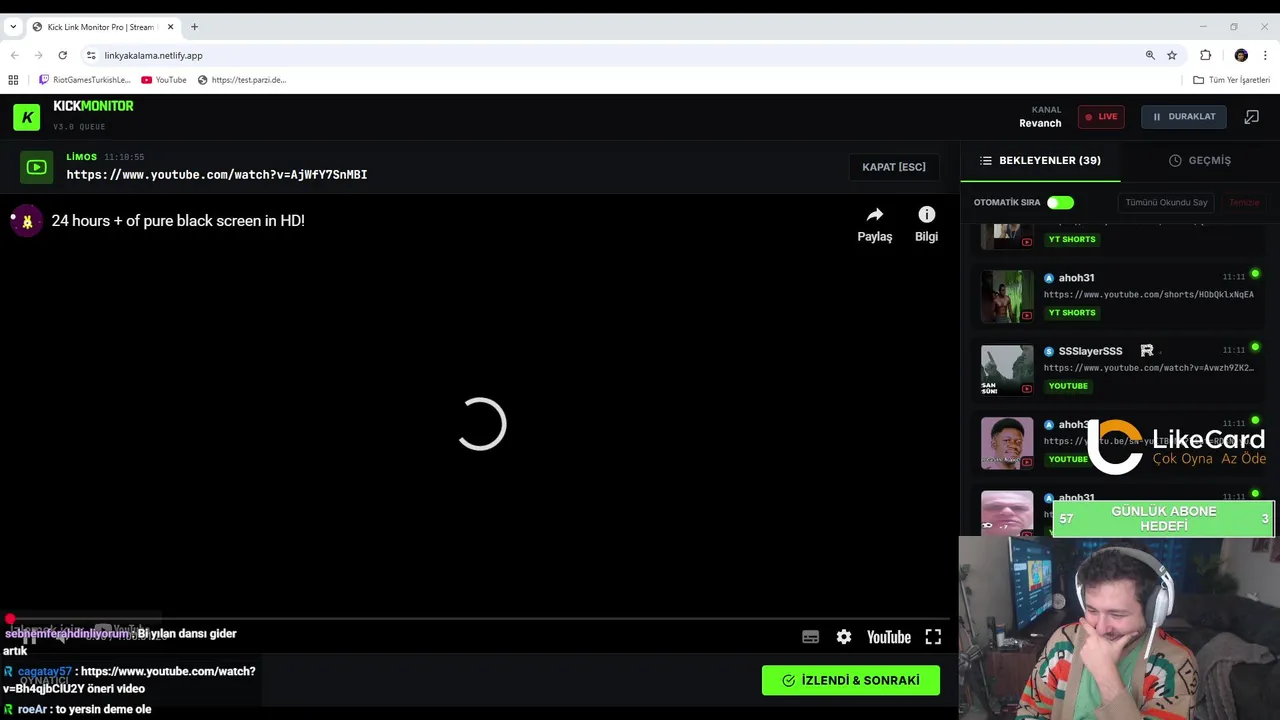Open the Chrome profile avatar
The height and width of the screenshot is (720, 1280).
pyautogui.click(x=1241, y=55)
